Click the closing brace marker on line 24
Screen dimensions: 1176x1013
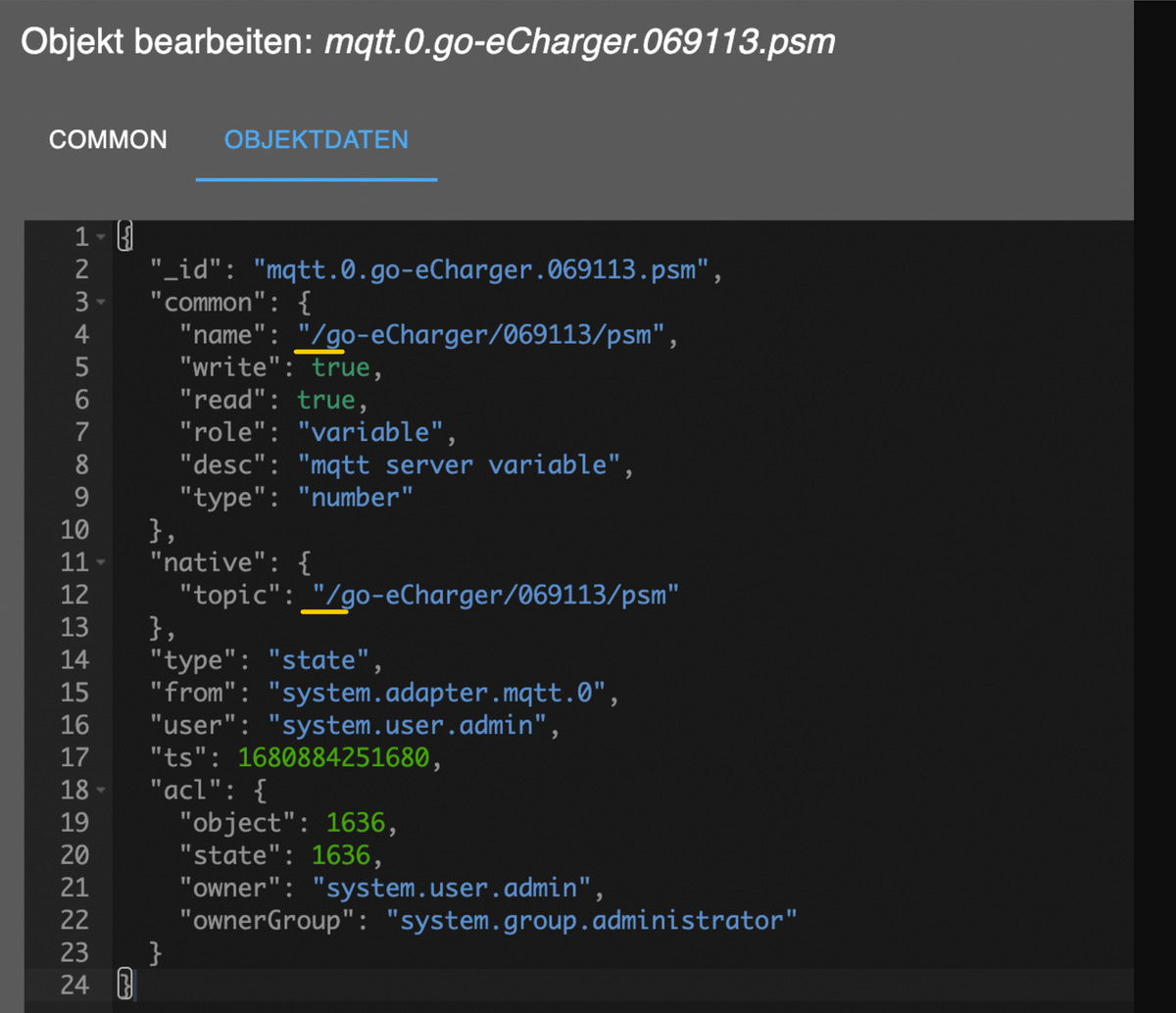click(x=124, y=985)
